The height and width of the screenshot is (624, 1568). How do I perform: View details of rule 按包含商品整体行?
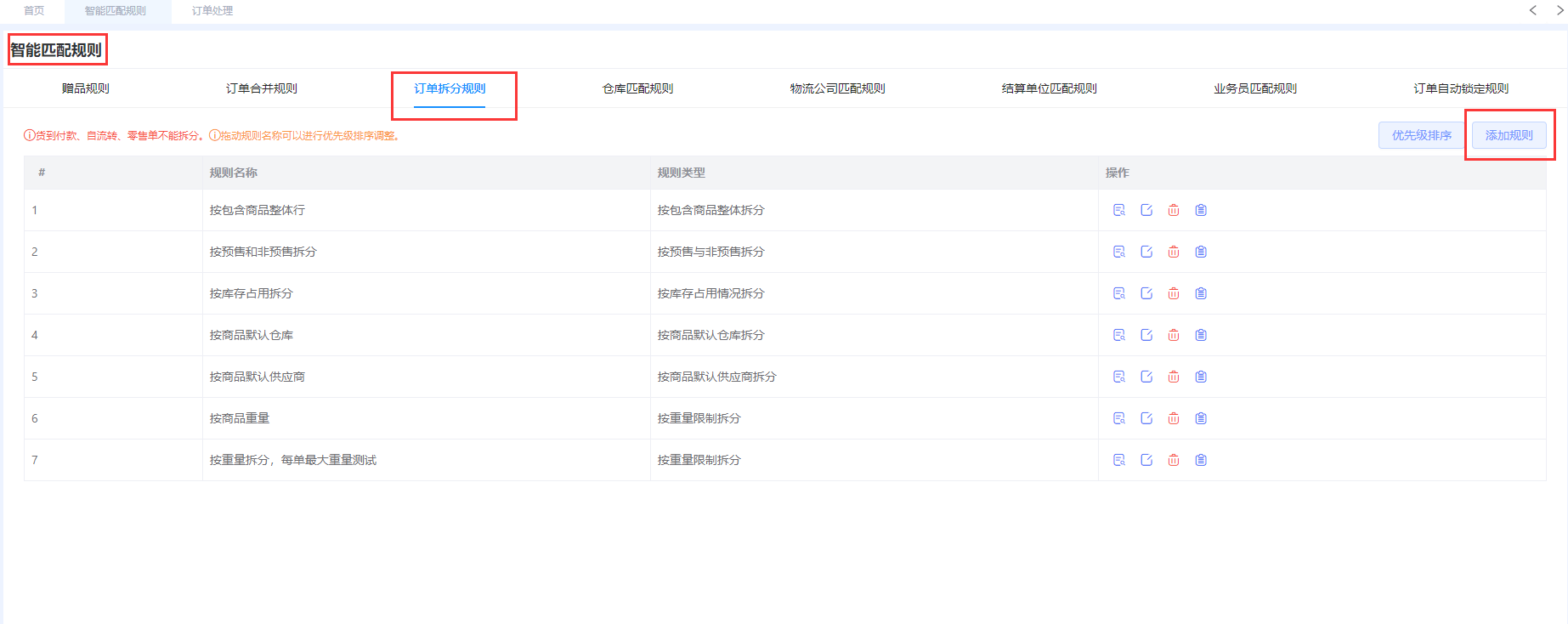(1119, 210)
